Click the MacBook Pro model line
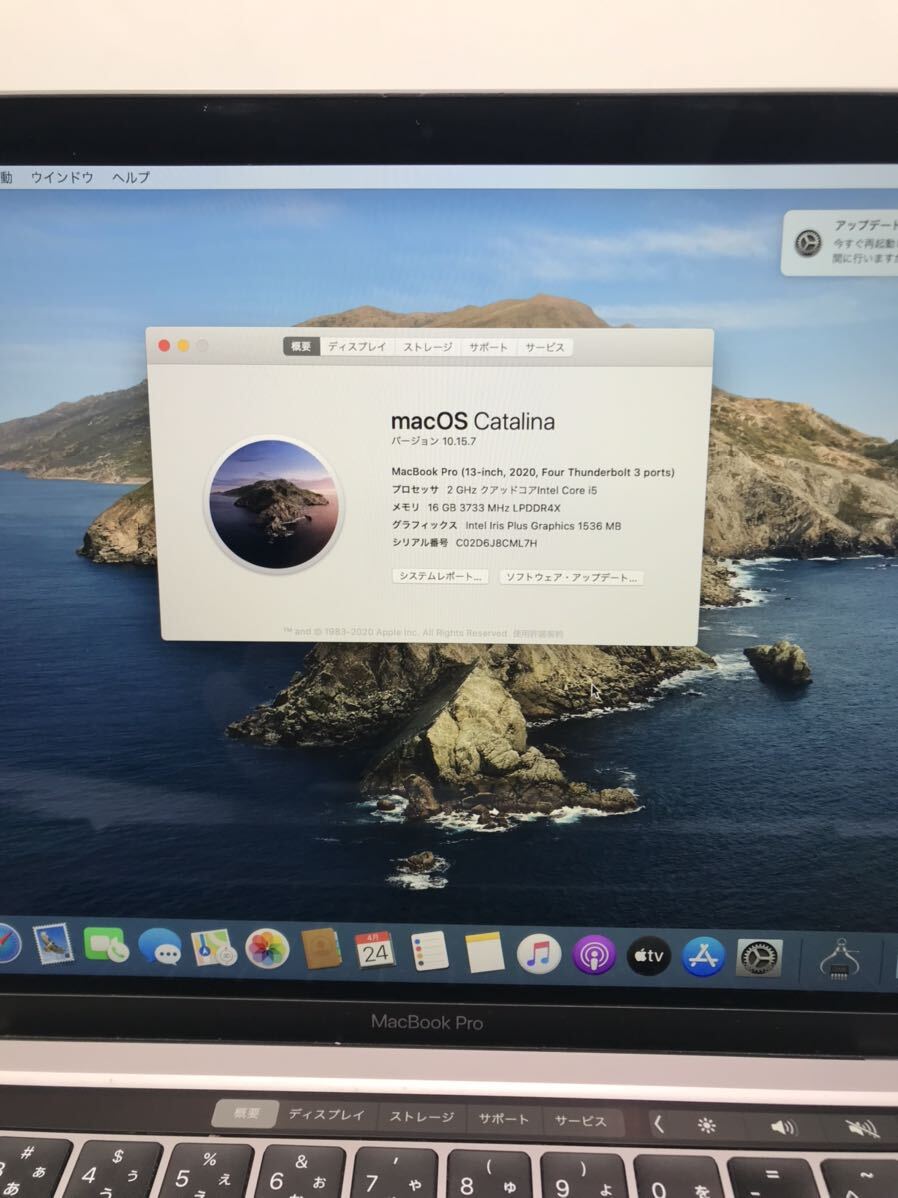Image resolution: width=898 pixels, height=1198 pixels. (x=533, y=472)
